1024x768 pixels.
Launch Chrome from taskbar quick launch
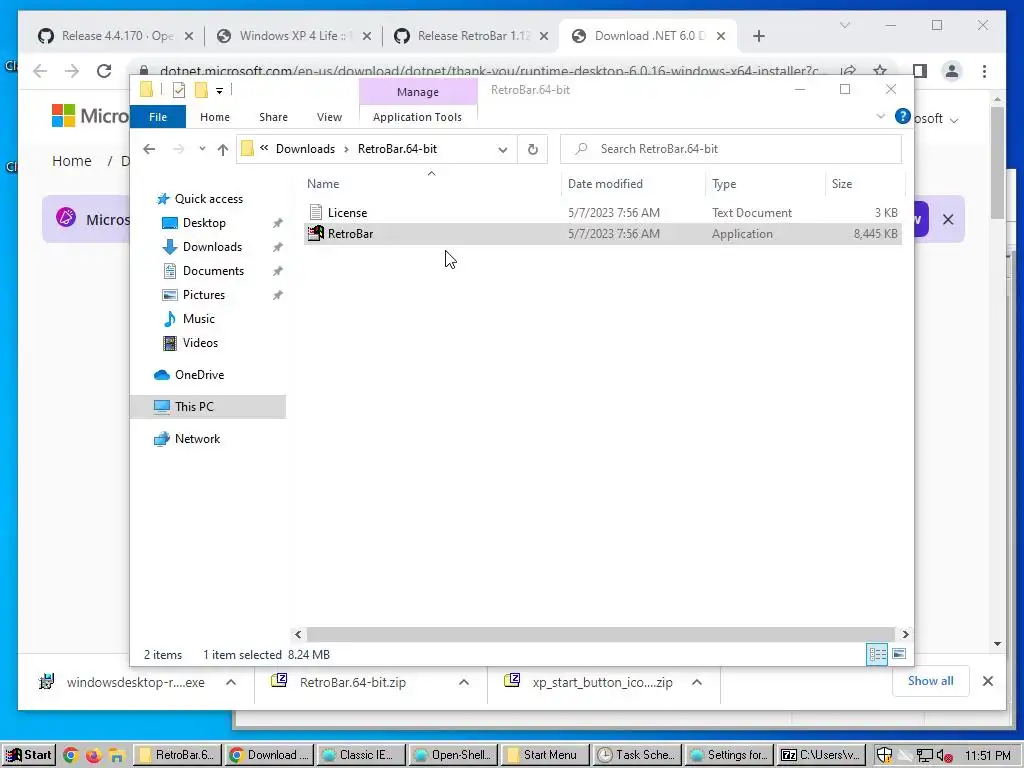pos(71,755)
